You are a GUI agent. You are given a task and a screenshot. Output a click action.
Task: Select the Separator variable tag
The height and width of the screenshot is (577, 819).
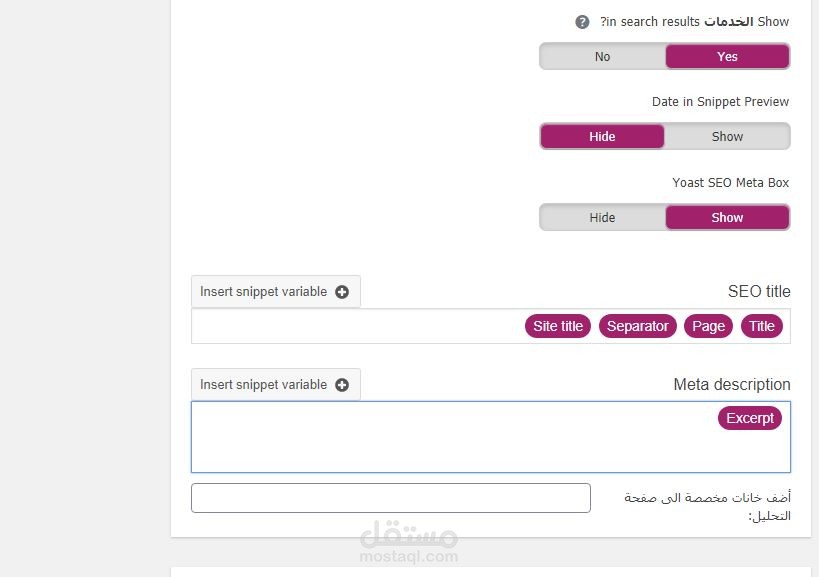coord(637,327)
